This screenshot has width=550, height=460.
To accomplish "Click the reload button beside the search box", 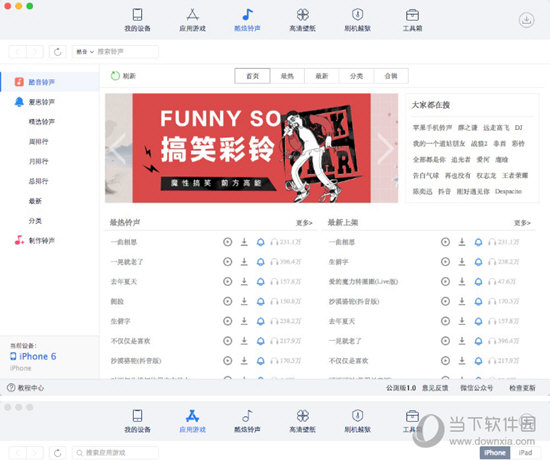I will click(x=58, y=52).
